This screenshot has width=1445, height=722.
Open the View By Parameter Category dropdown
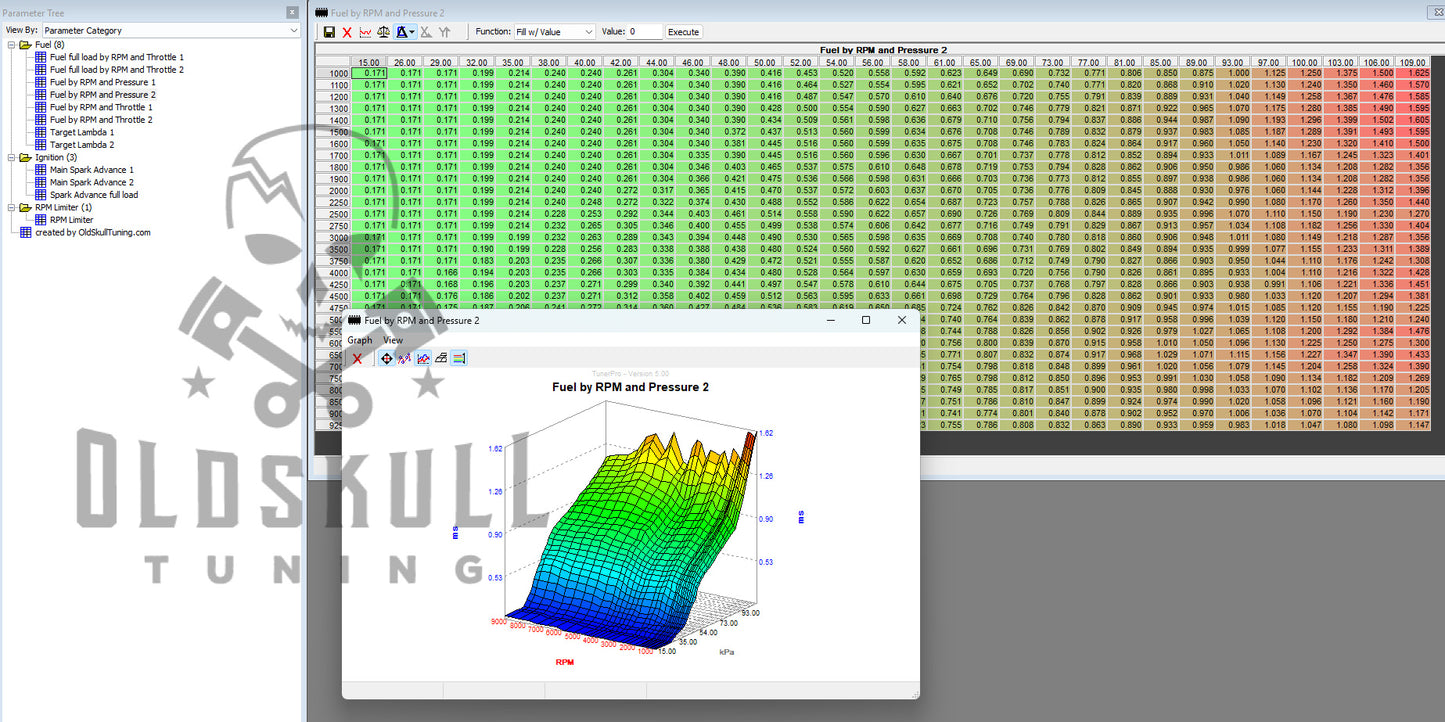click(169, 31)
